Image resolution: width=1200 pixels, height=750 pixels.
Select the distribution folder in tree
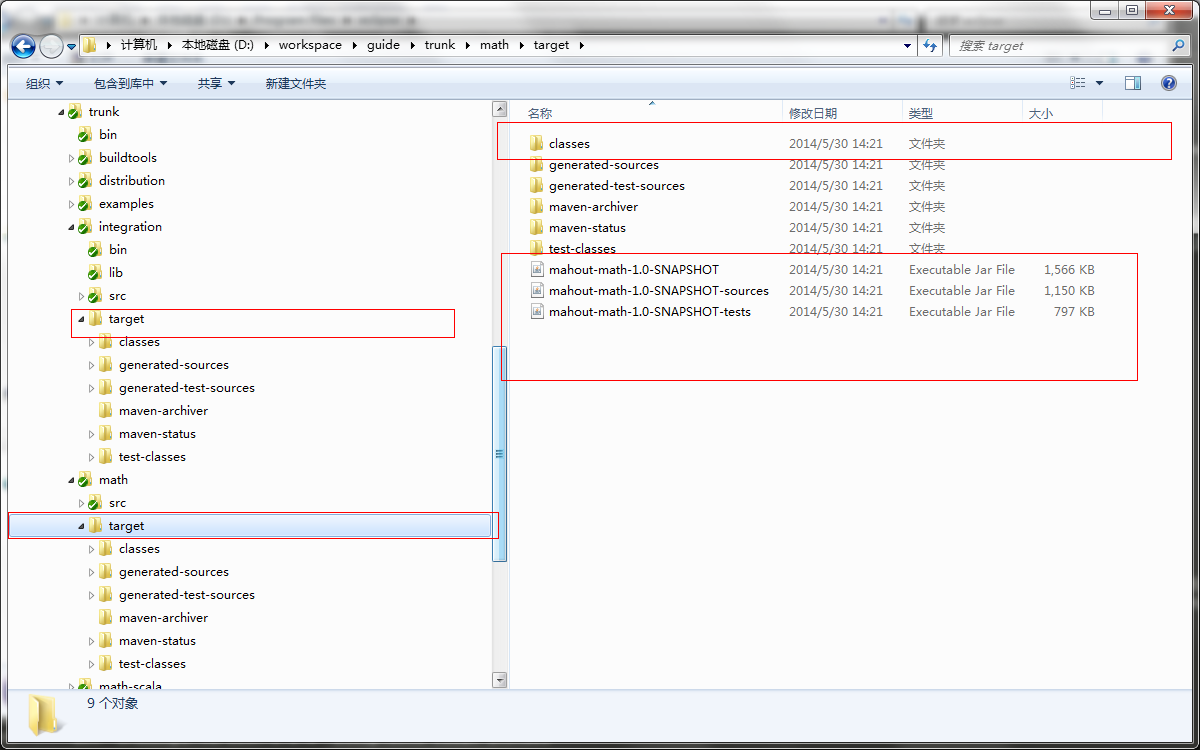(x=131, y=181)
